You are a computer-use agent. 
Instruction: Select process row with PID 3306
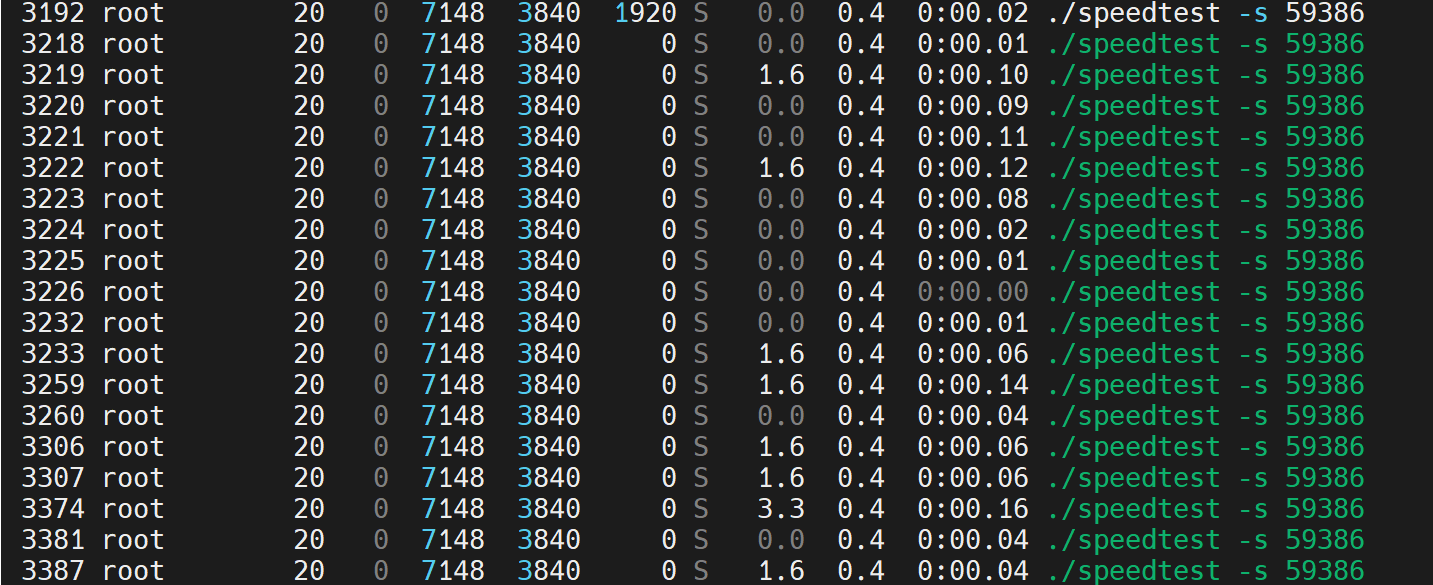pyautogui.click(x=53, y=447)
